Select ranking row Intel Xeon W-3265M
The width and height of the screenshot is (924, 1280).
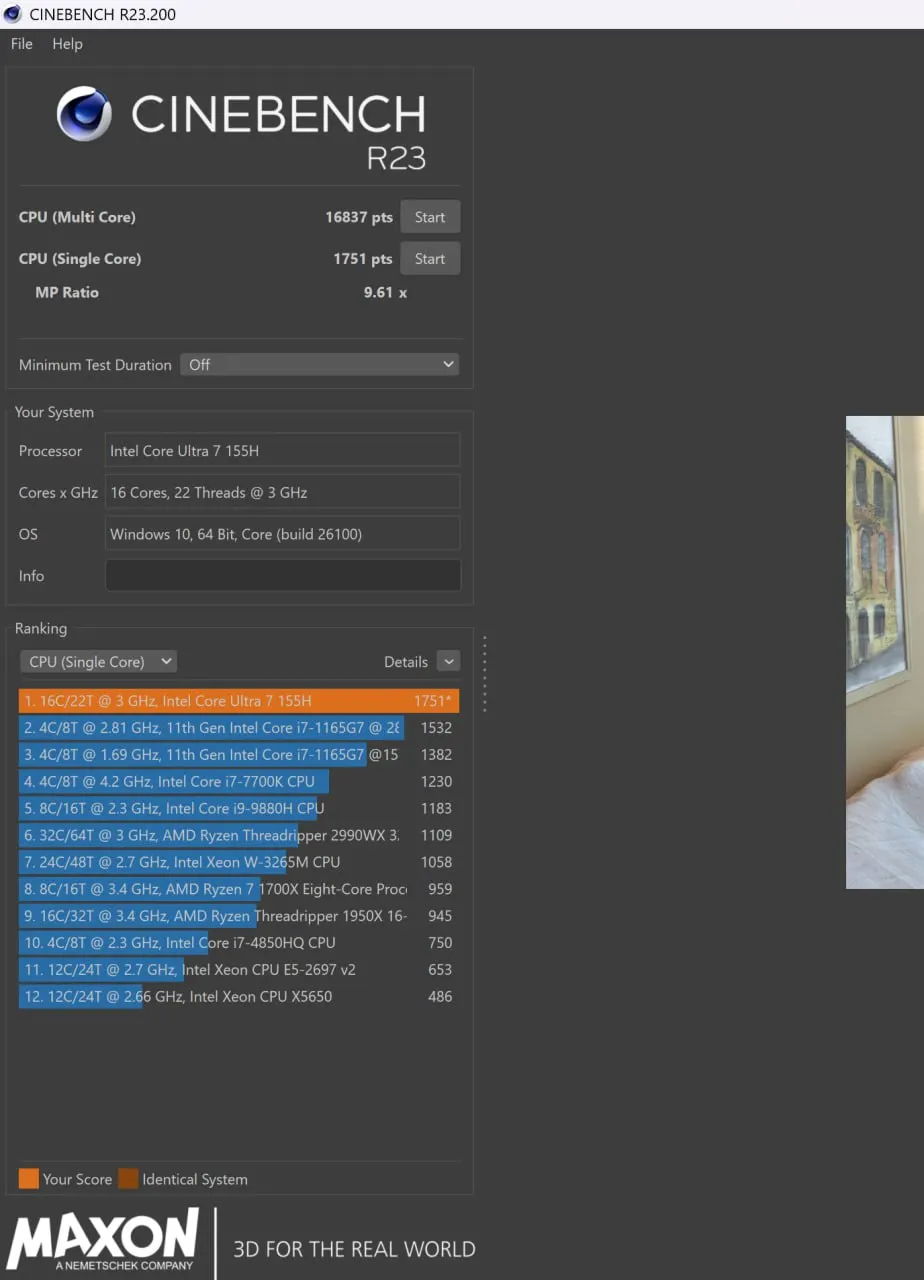[x=239, y=862]
